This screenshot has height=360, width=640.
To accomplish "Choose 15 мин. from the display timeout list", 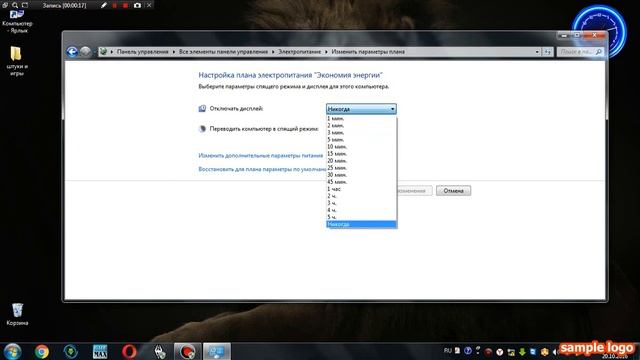I will click(x=361, y=153).
